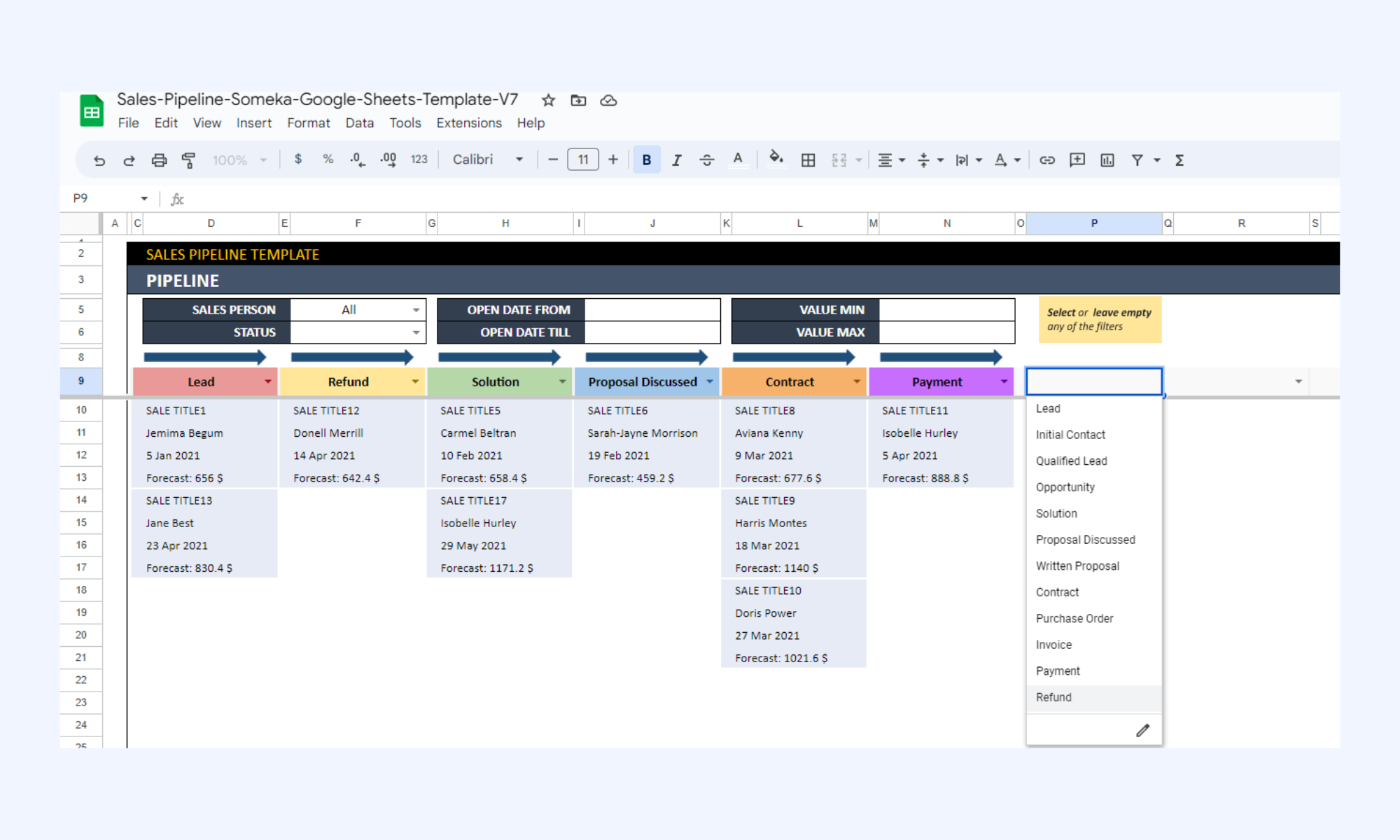This screenshot has width=1400, height=840.
Task: Open the Solution column header dropdown
Action: pos(562,381)
